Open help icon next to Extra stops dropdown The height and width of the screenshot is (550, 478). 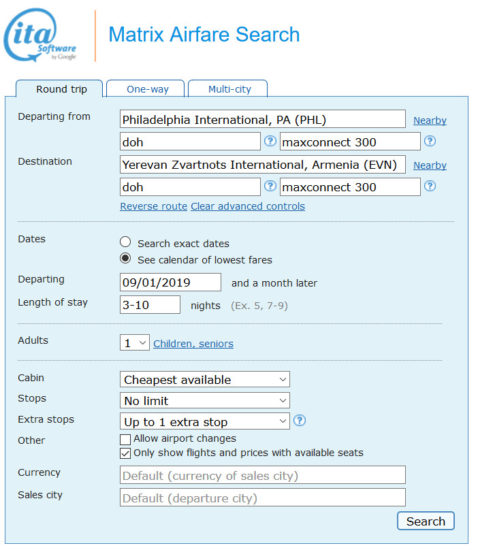point(299,420)
